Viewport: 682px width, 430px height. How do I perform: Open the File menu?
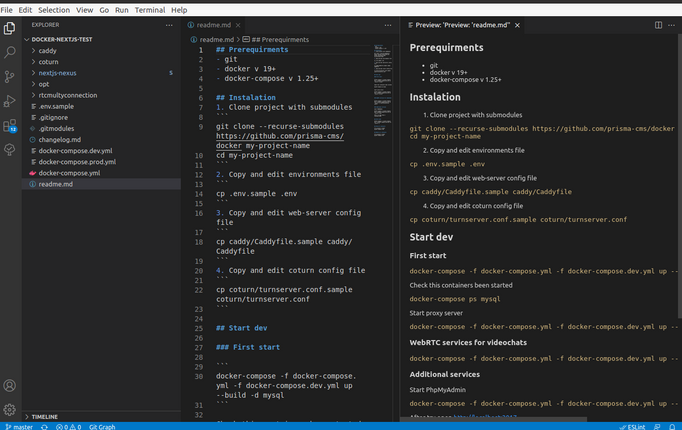coord(7,10)
